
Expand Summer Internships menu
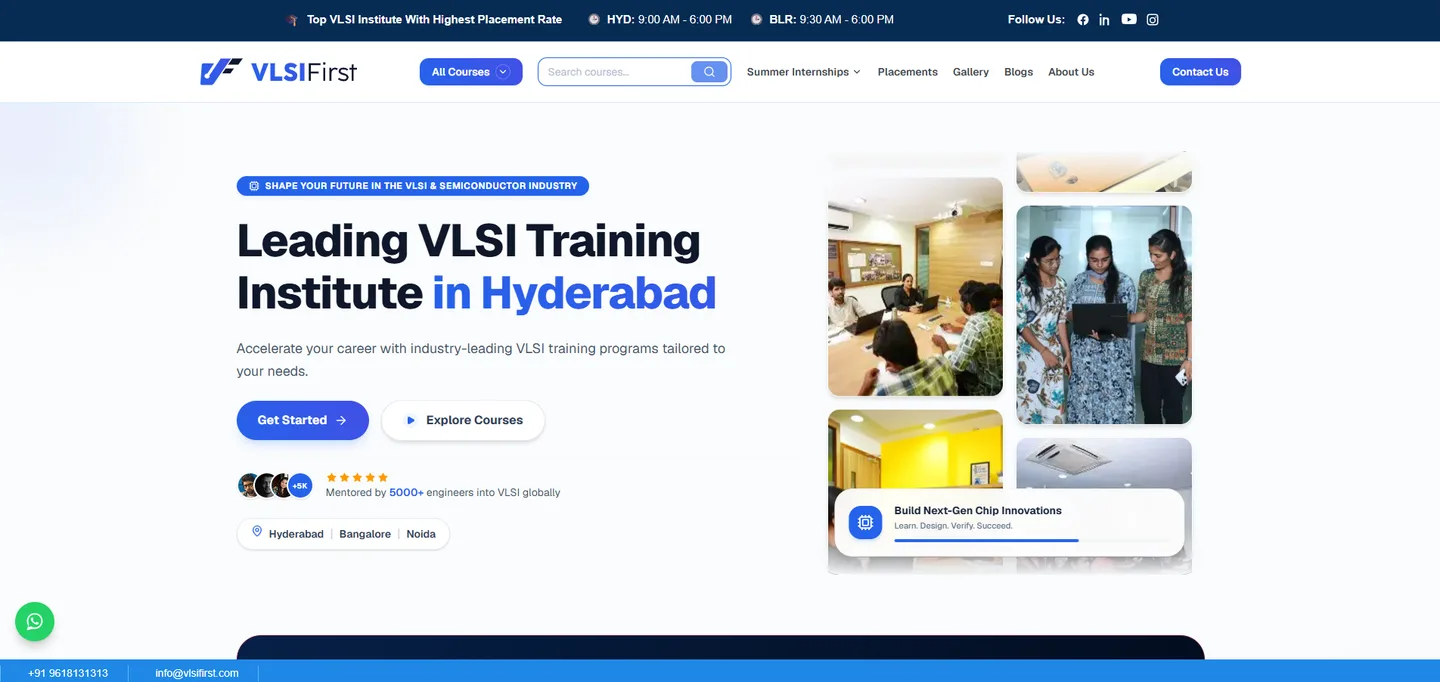[x=804, y=72]
